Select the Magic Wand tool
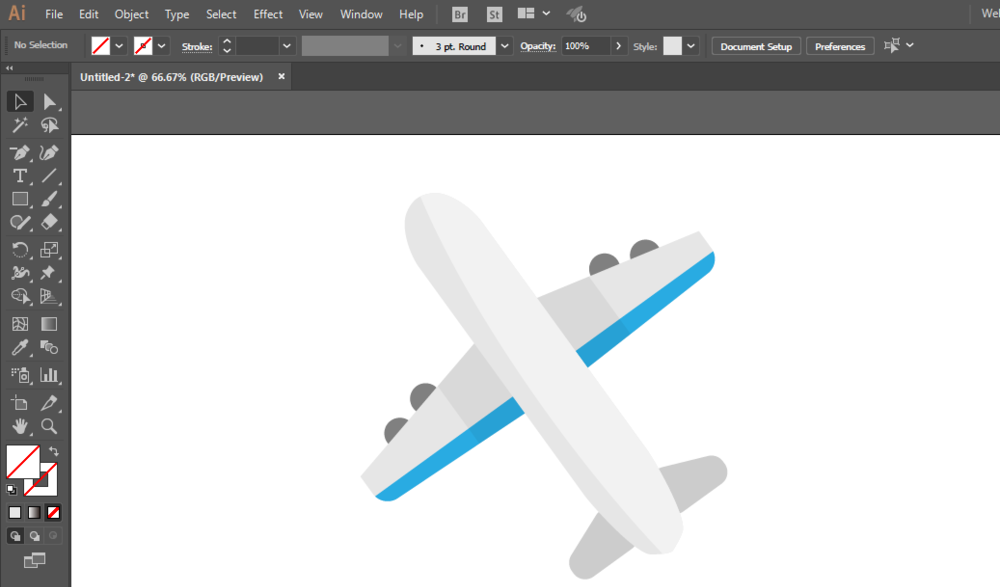 19,125
